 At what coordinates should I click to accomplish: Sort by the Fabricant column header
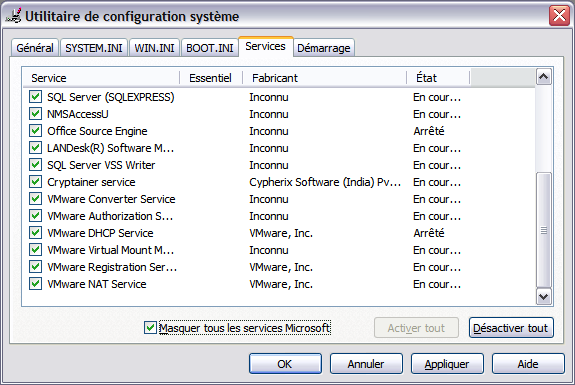pyautogui.click(x=325, y=78)
